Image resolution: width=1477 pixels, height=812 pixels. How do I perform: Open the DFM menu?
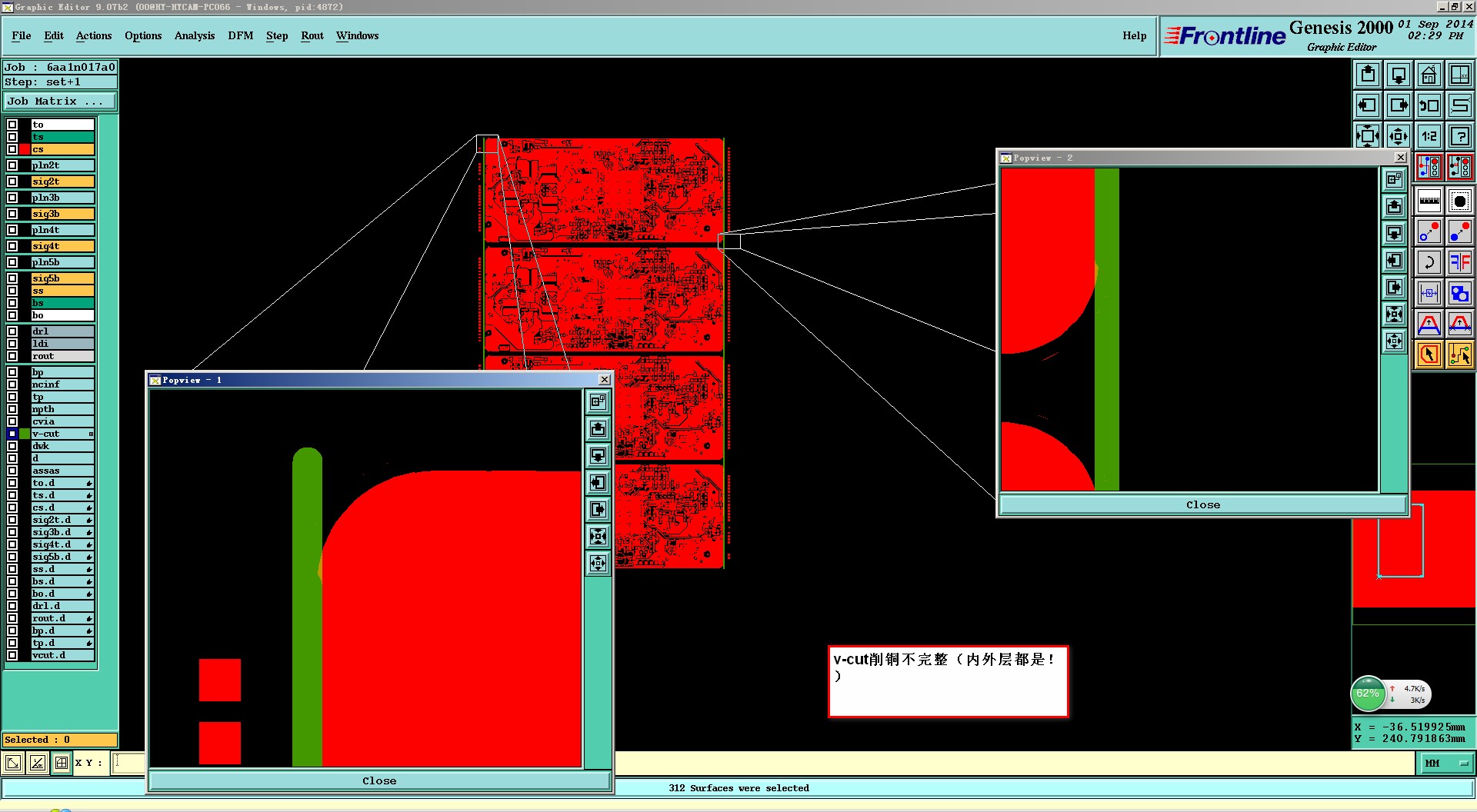click(x=241, y=35)
